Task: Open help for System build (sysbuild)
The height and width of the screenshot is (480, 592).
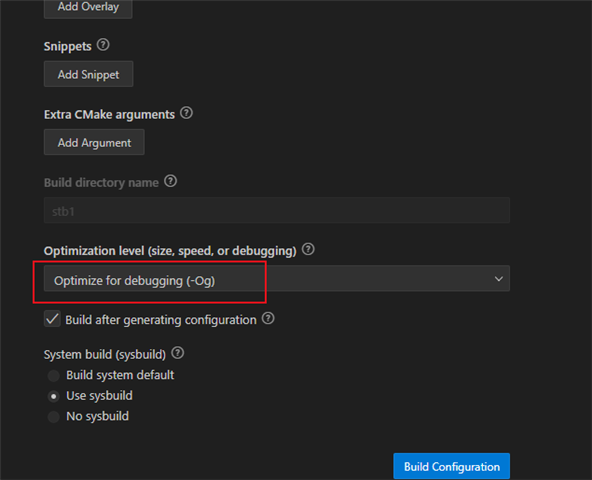Action: pyautogui.click(x=177, y=353)
